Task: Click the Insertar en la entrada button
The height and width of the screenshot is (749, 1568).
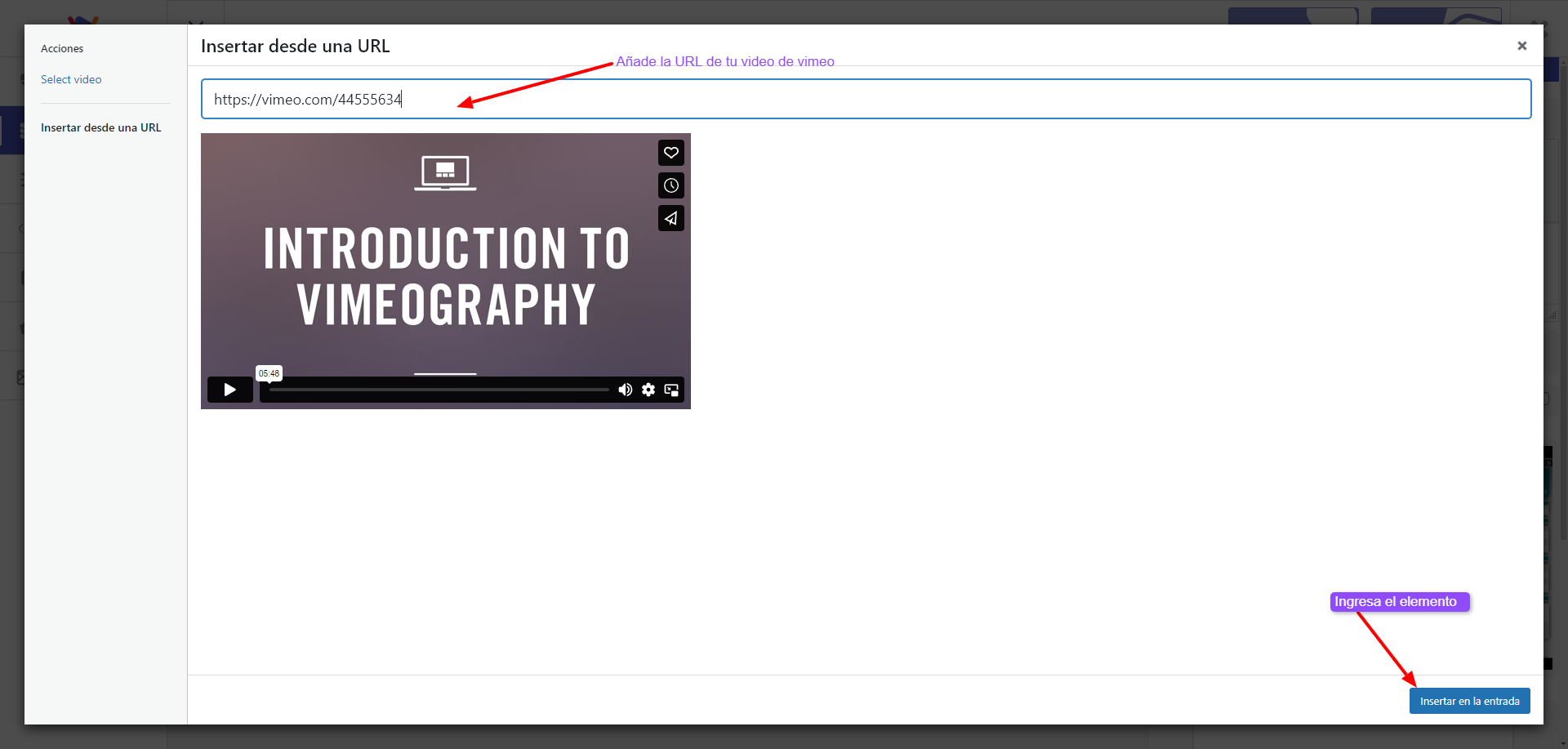Action: 1469,701
